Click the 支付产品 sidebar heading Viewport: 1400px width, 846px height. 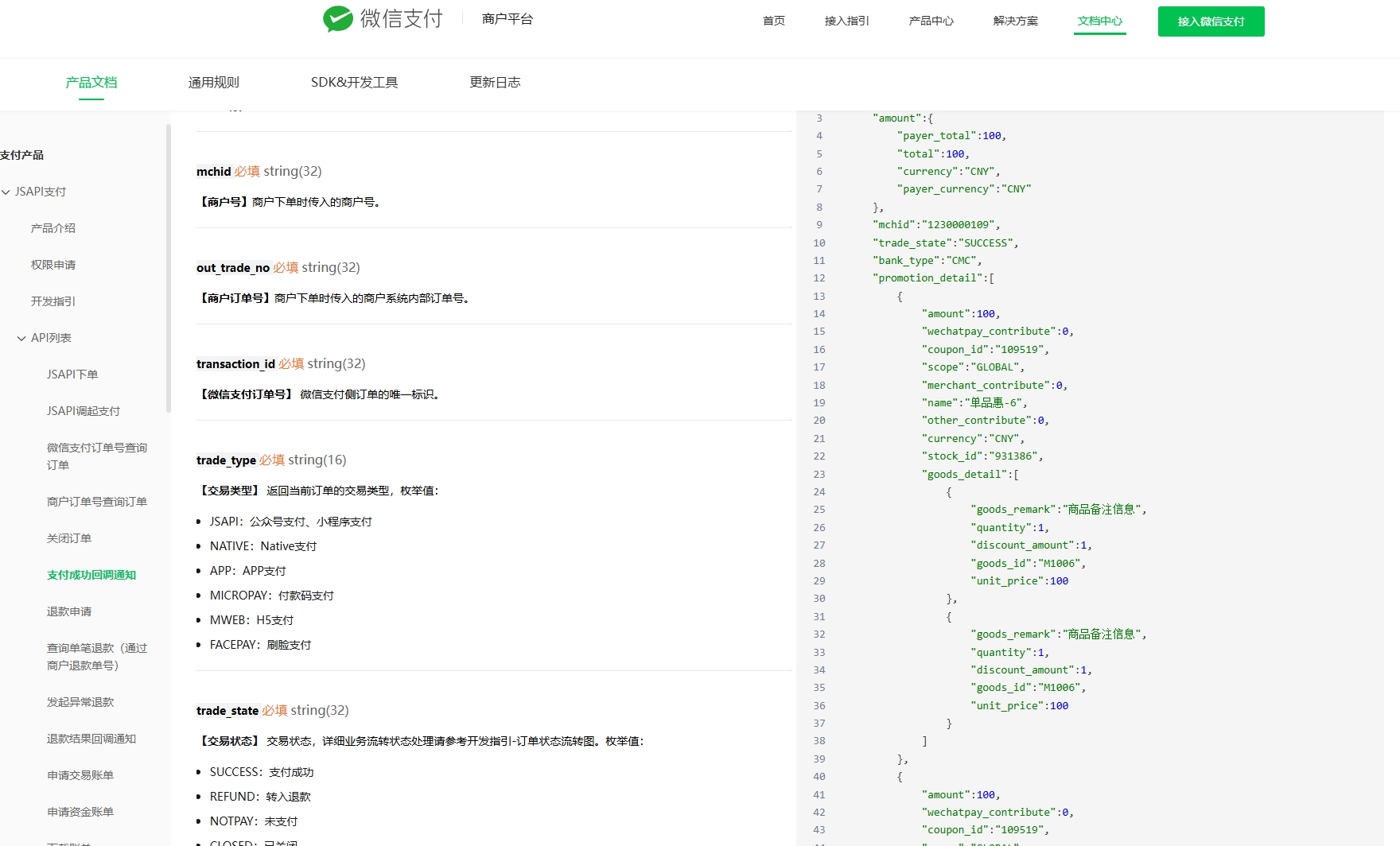pos(22,155)
